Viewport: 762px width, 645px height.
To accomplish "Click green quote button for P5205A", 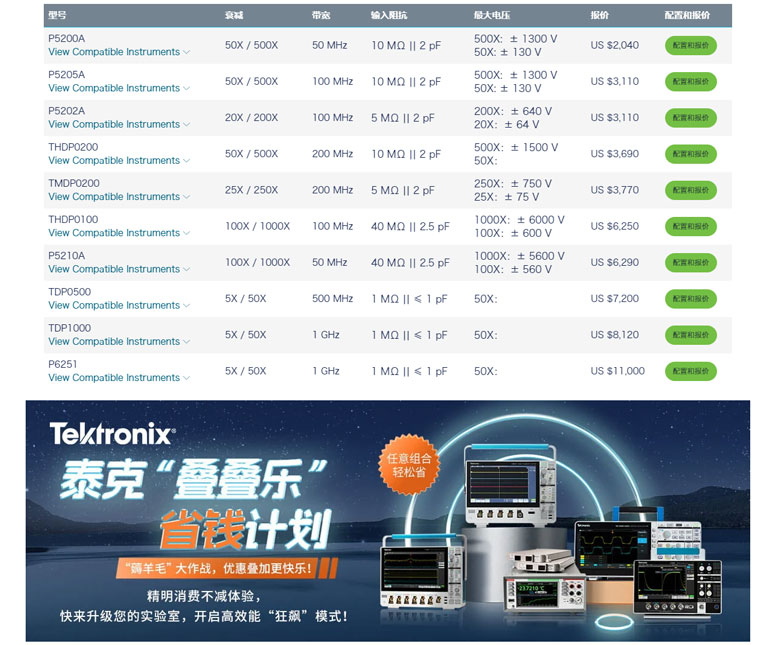I will (691, 82).
